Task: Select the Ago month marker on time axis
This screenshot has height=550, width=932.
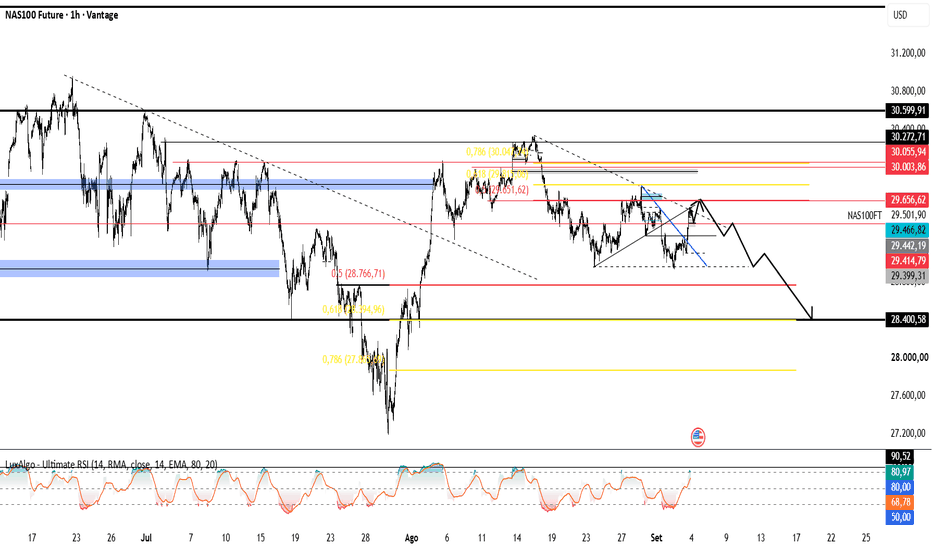Action: pyautogui.click(x=411, y=538)
